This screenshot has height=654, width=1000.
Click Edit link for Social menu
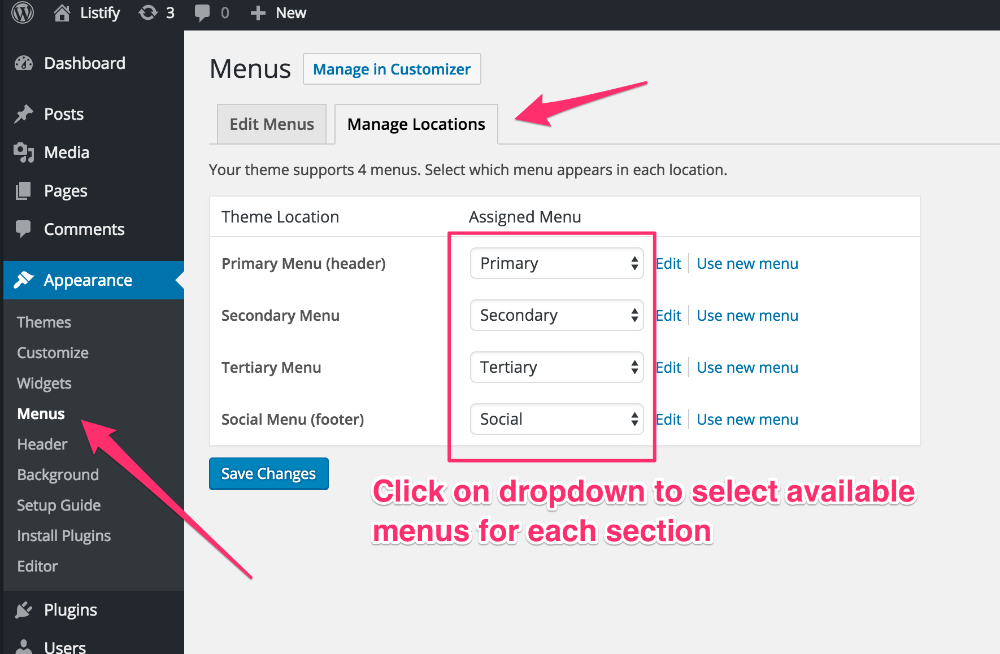pyautogui.click(x=669, y=419)
